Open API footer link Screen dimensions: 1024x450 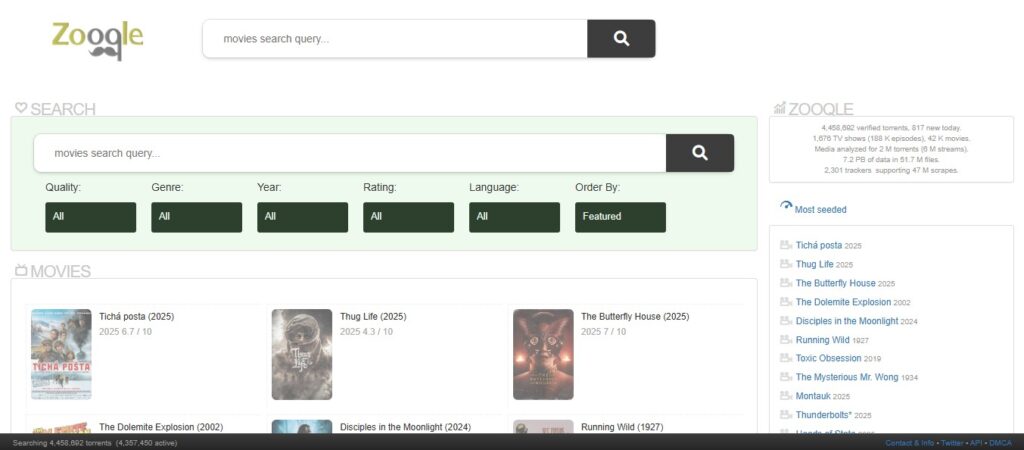point(976,443)
